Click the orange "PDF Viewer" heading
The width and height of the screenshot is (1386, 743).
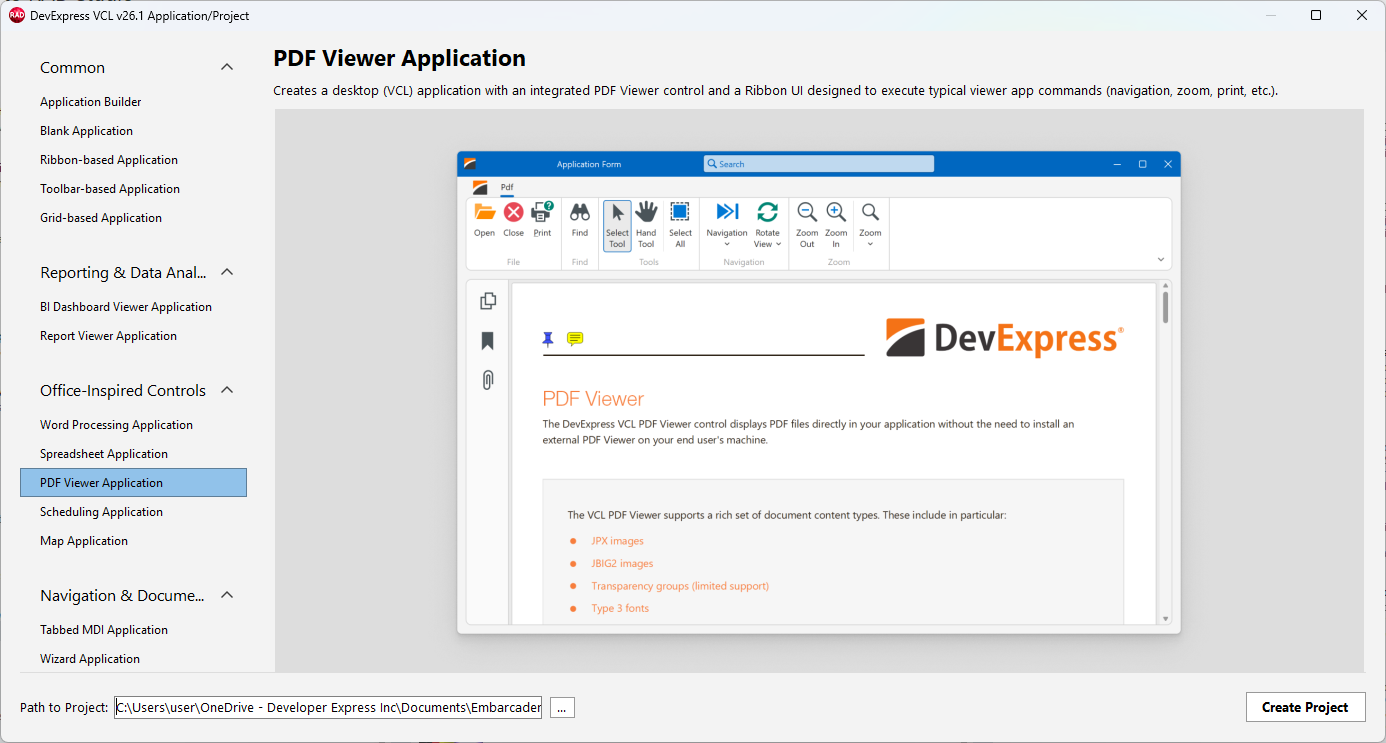click(593, 399)
